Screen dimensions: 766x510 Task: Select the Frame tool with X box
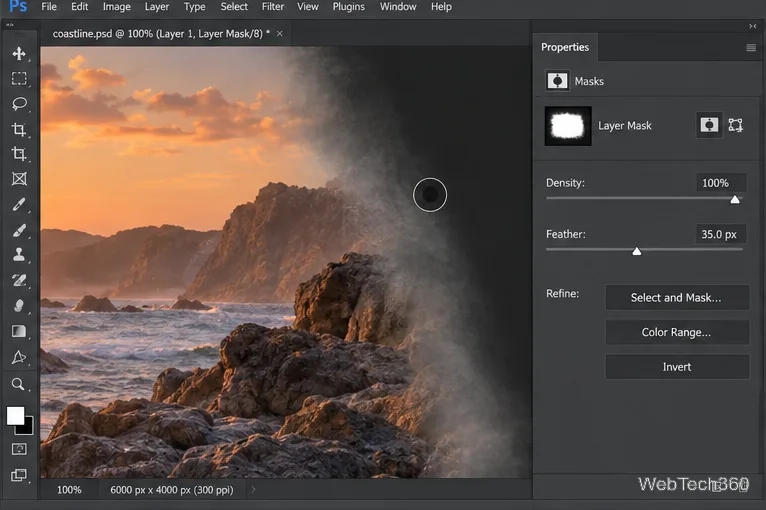(x=19, y=179)
